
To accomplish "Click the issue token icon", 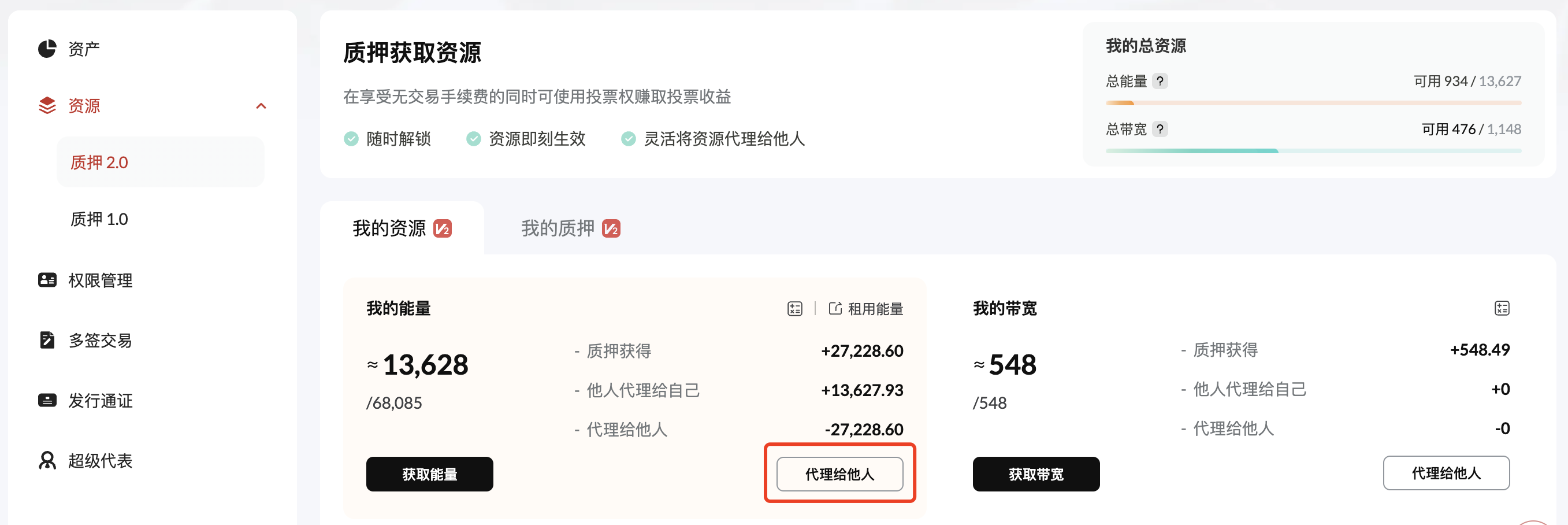I will point(47,400).
